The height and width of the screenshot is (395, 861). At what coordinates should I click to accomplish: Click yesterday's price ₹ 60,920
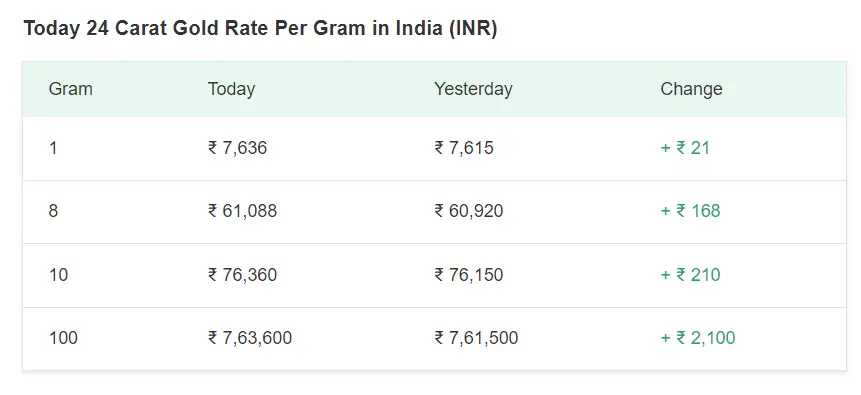coord(468,211)
